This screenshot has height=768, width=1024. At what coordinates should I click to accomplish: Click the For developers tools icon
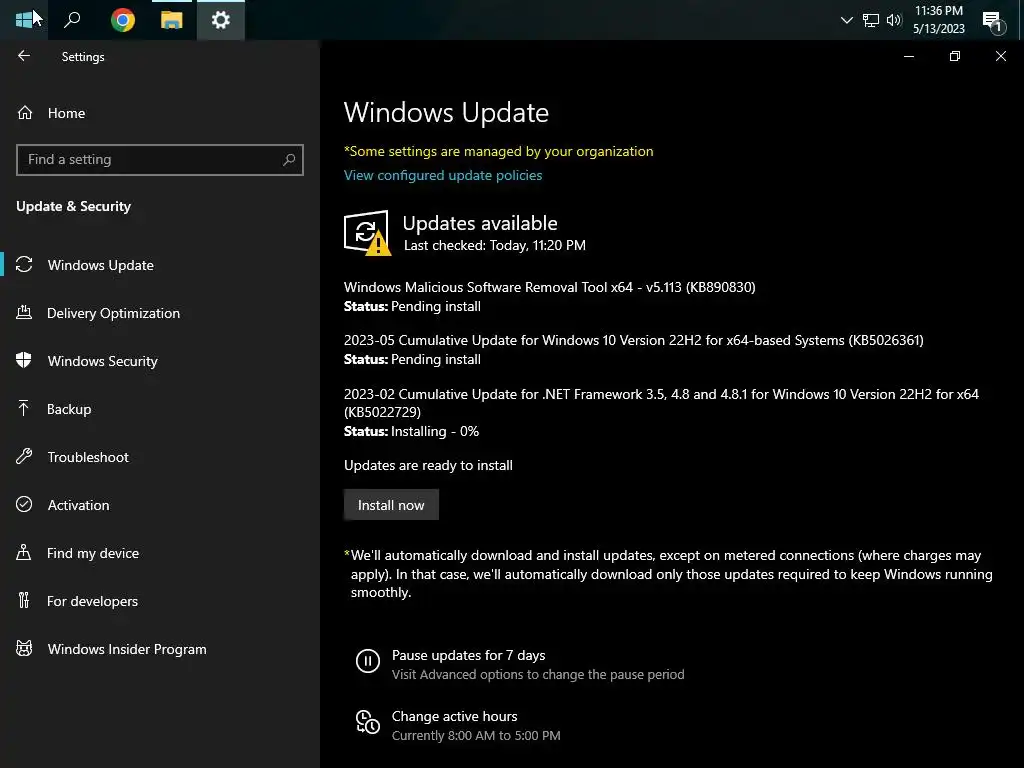coord(24,600)
